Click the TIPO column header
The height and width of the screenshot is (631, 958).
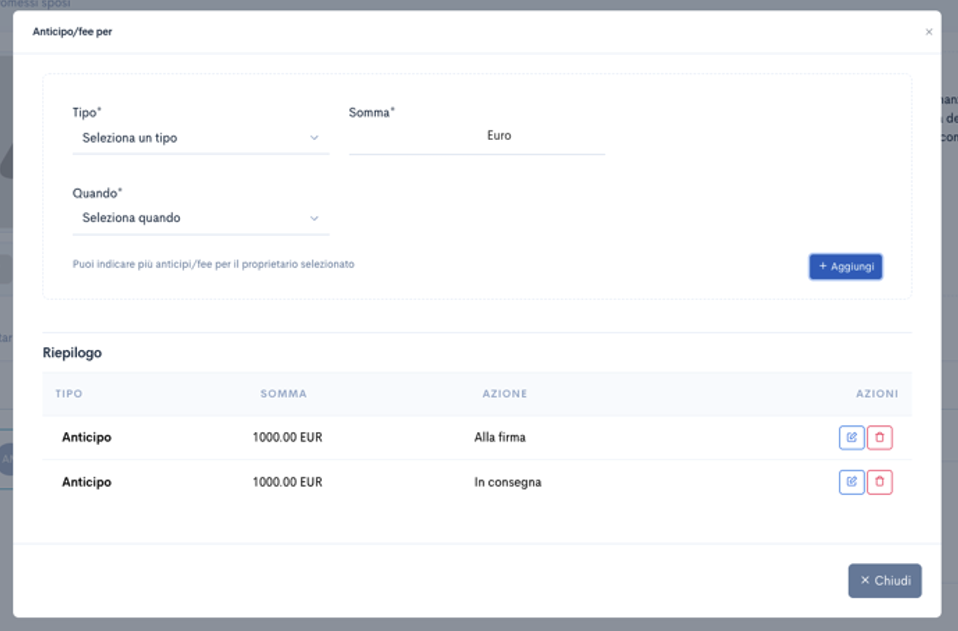pos(69,394)
